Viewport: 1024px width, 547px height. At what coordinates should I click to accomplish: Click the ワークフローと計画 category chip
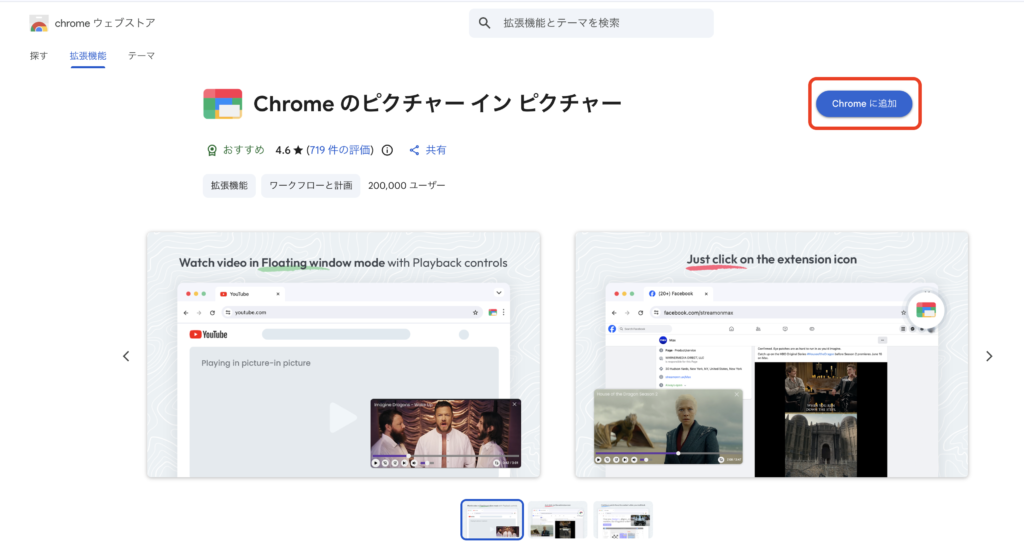(x=311, y=185)
